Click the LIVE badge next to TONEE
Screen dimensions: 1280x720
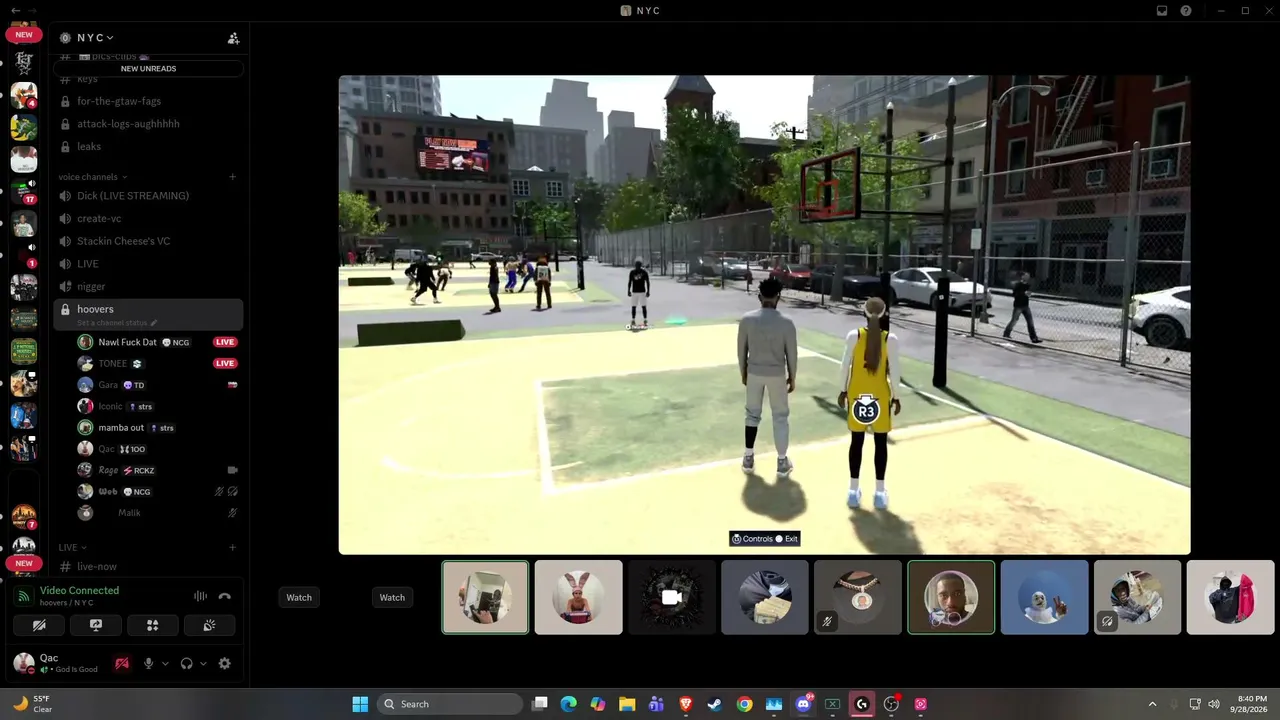point(225,364)
